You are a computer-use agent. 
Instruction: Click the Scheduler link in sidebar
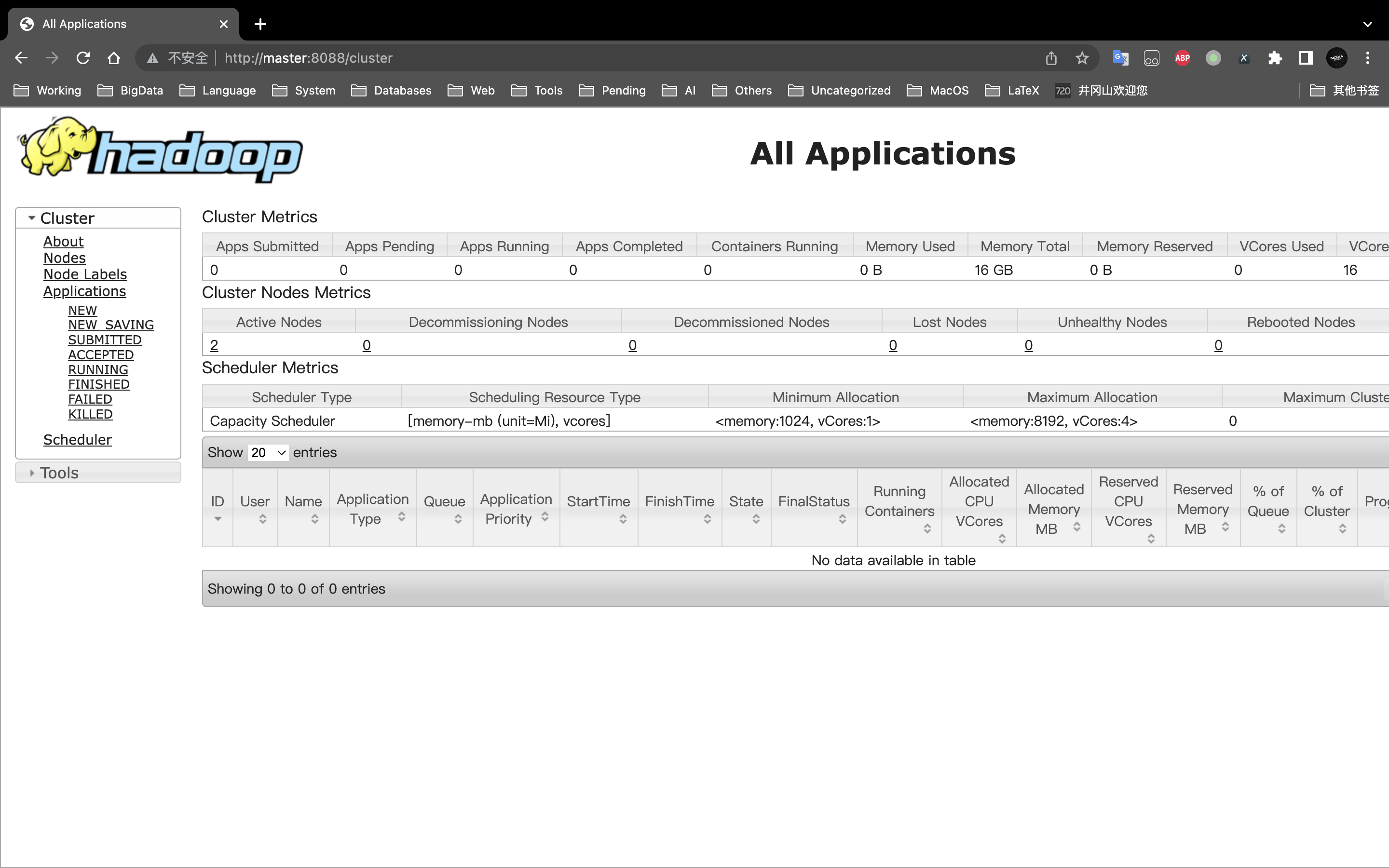[77, 439]
